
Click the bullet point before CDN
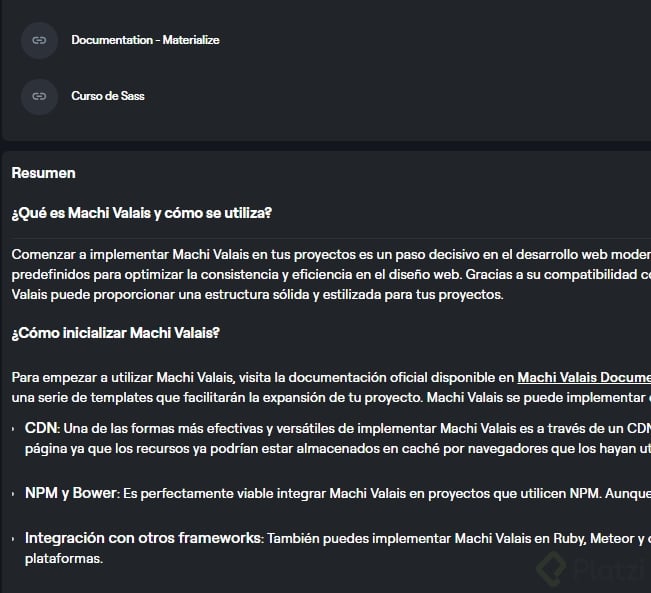pos(15,428)
